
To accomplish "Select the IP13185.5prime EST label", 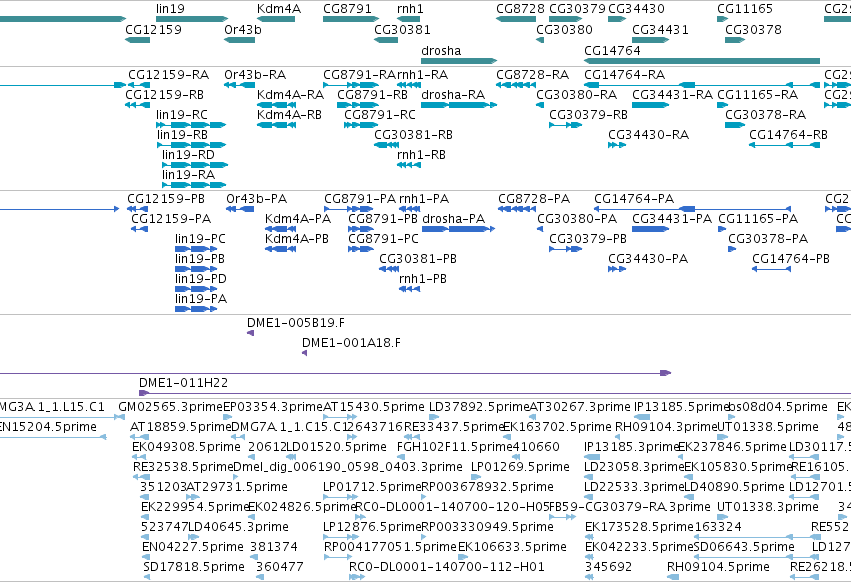I will [x=681, y=407].
